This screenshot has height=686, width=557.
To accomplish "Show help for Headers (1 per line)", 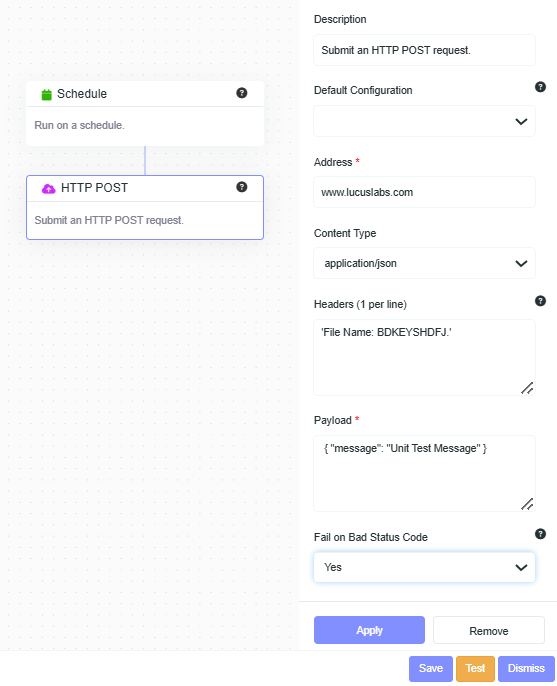I will [x=540, y=301].
